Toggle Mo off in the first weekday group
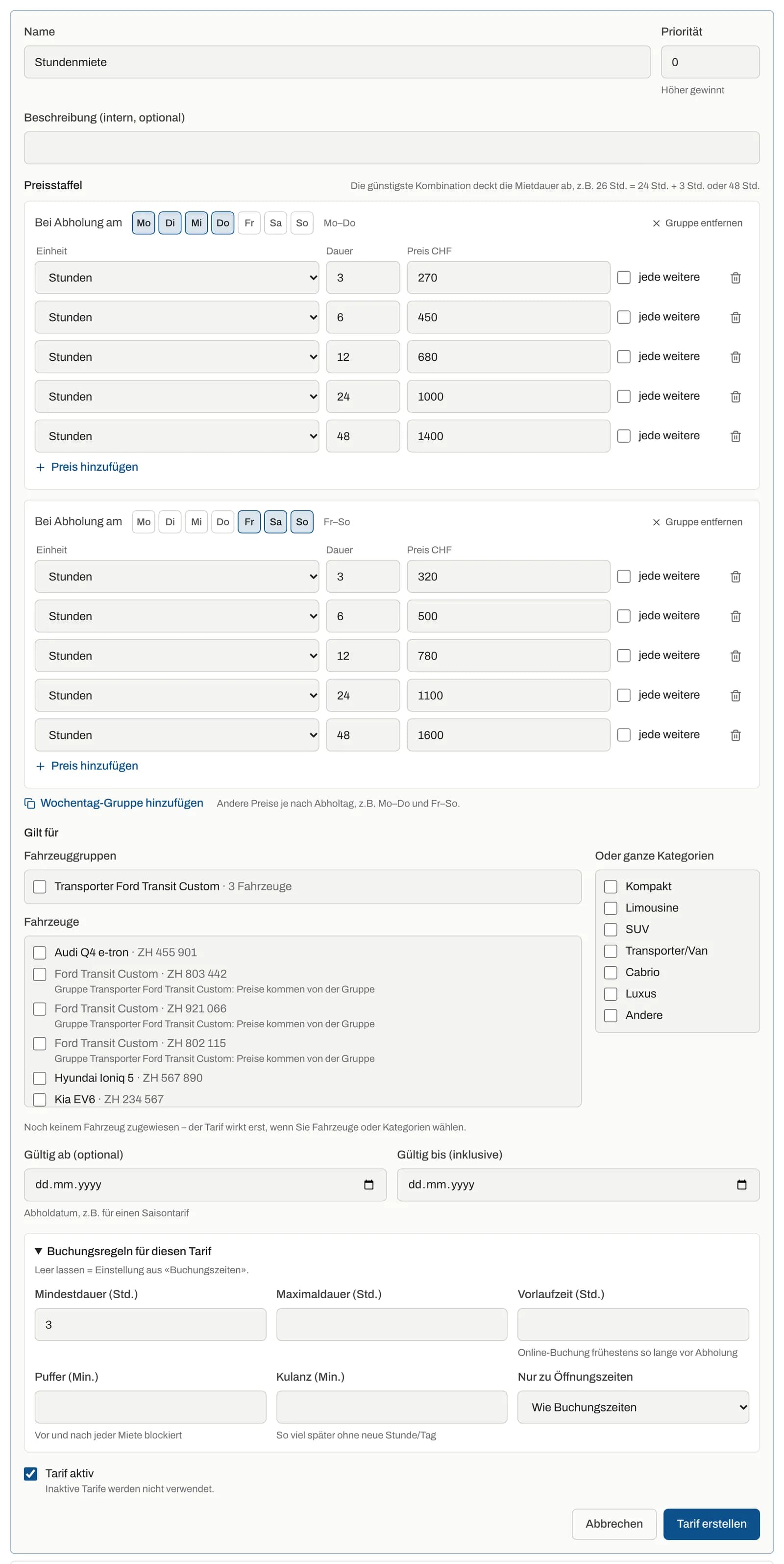This screenshot has height=1564, width=784. point(143,223)
